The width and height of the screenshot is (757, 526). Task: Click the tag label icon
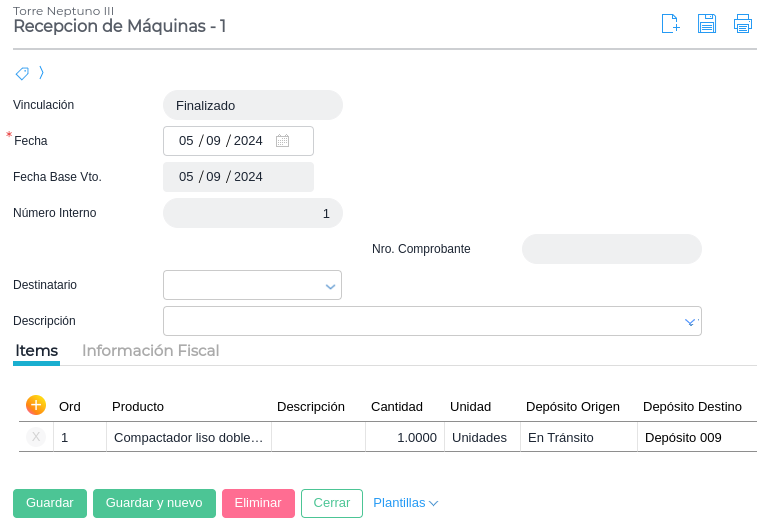point(22,73)
